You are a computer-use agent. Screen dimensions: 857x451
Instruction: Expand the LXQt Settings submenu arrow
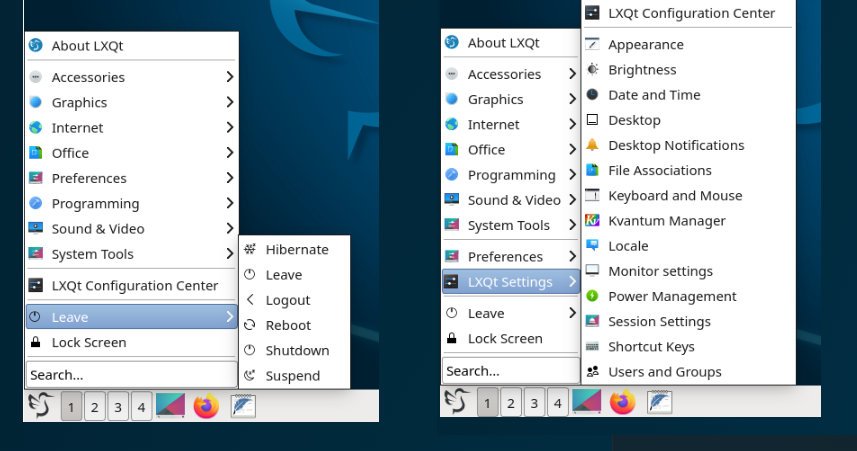pos(571,282)
